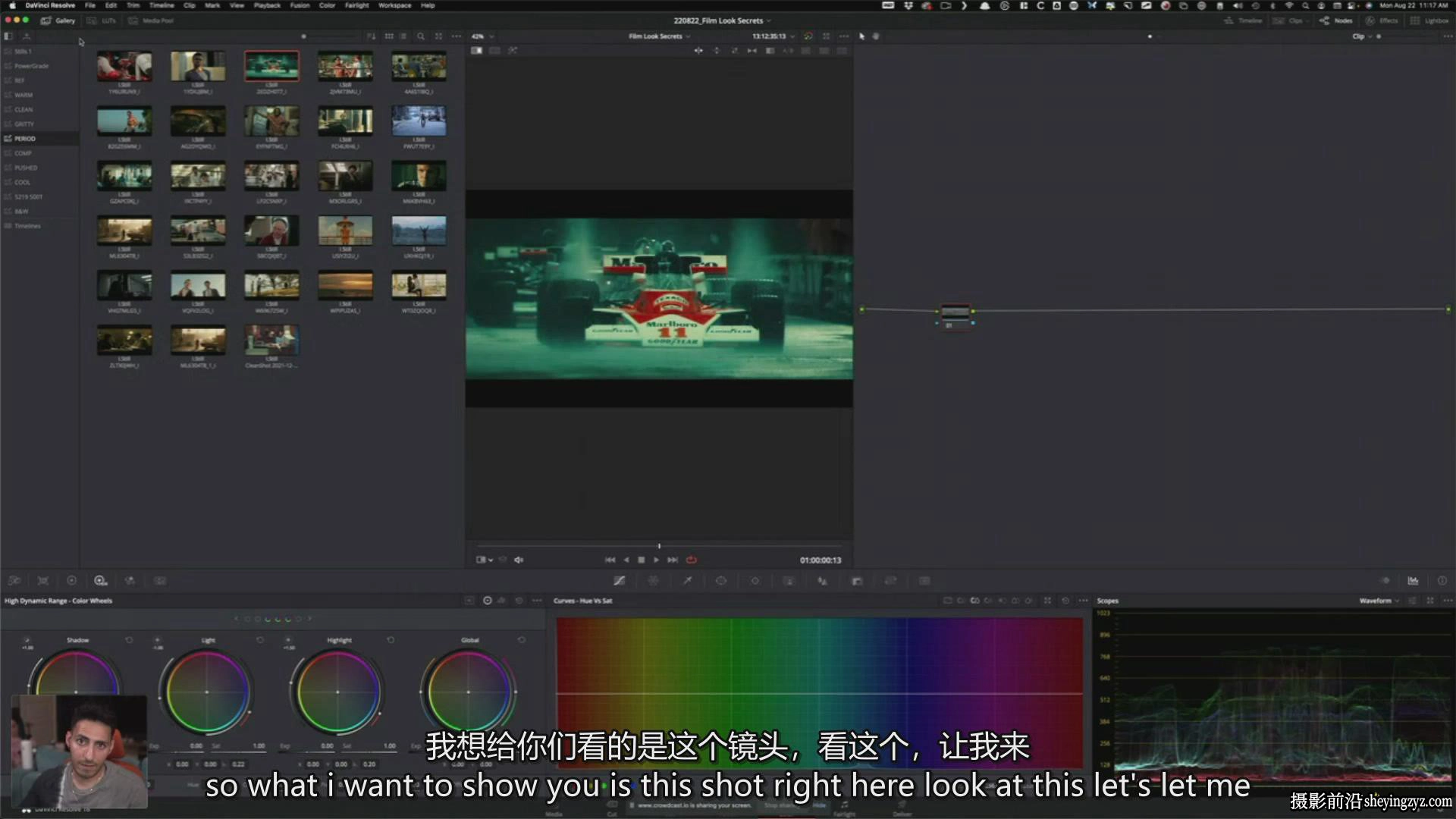
Task: Select the race car still thumbnail
Action: click(271, 66)
